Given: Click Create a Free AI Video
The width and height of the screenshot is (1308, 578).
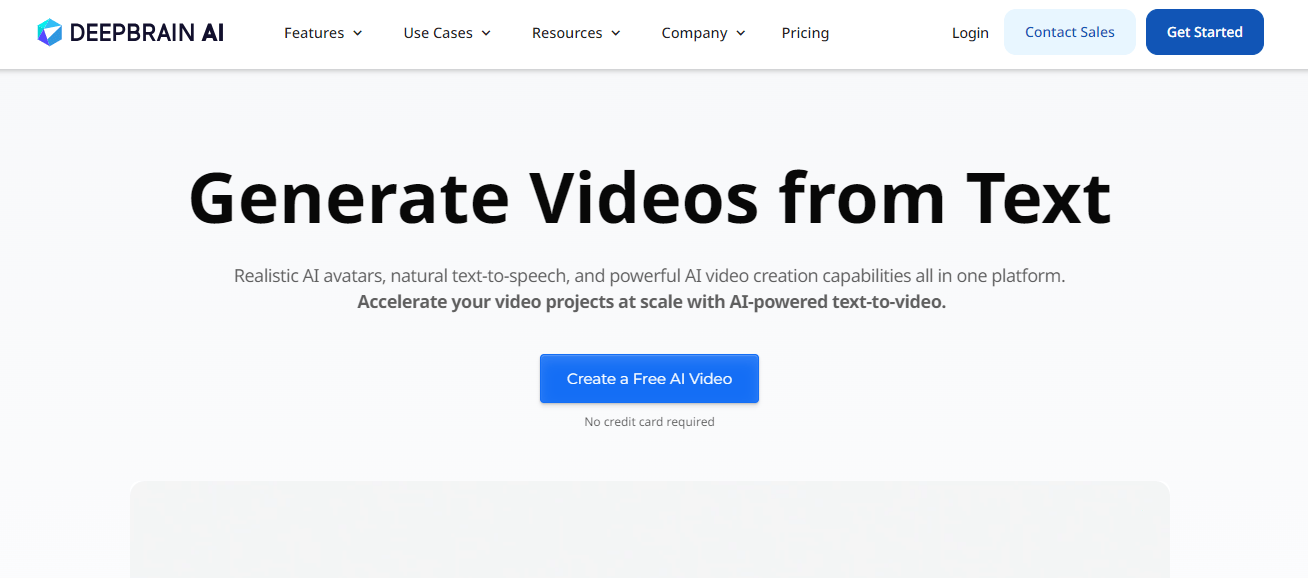Looking at the screenshot, I should (649, 379).
